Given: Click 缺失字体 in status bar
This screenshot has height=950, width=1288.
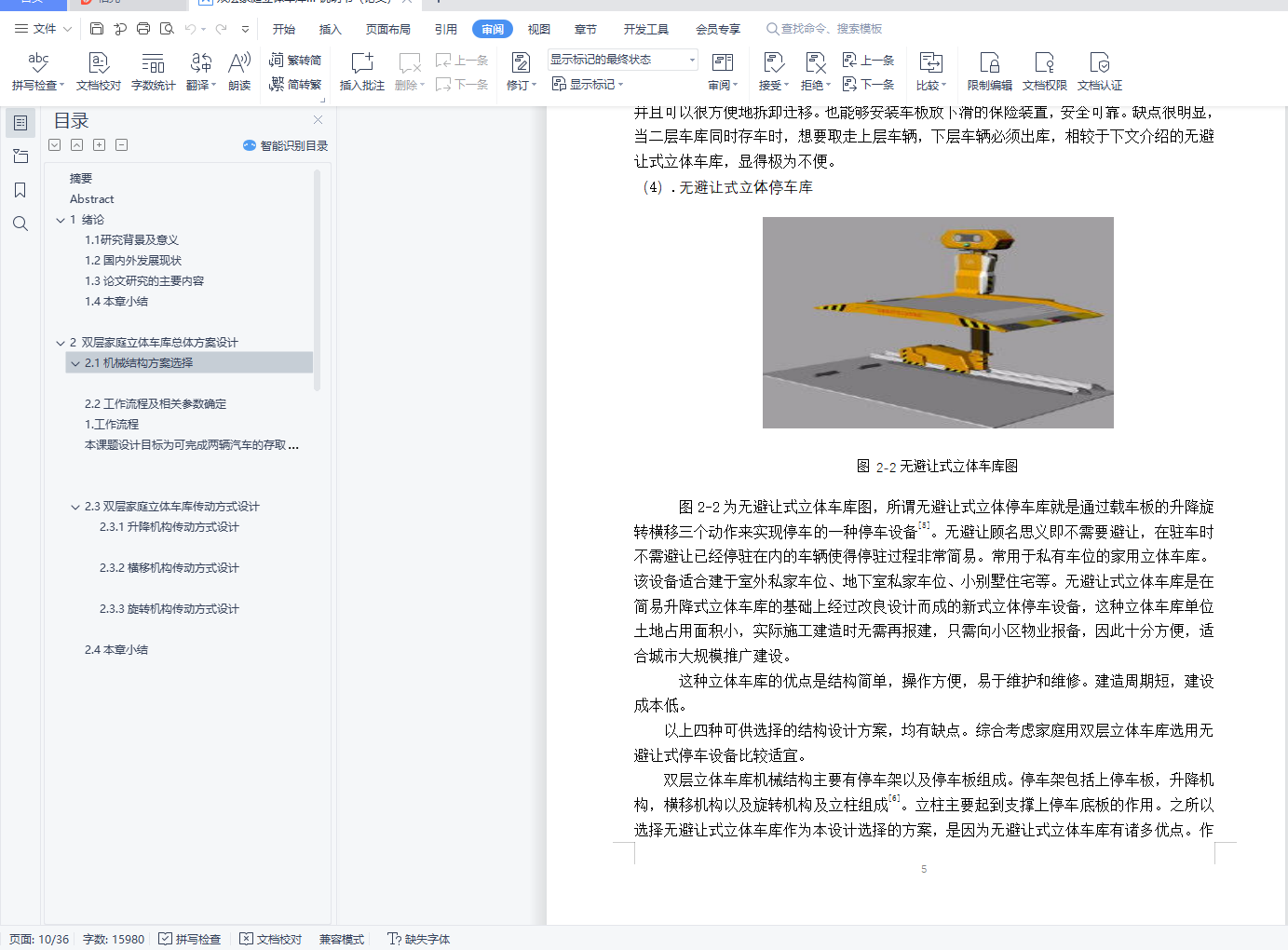Looking at the screenshot, I should point(419,939).
